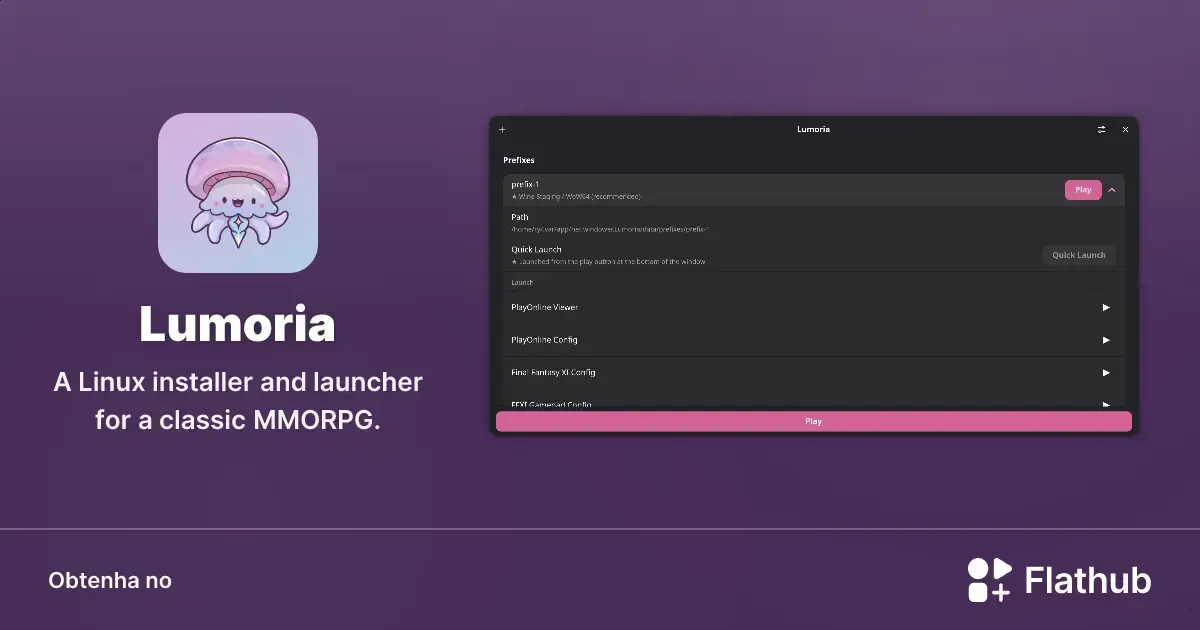Select the Final Fantasy XI Config text
Screen dimensions: 1200x630
pos(553,372)
